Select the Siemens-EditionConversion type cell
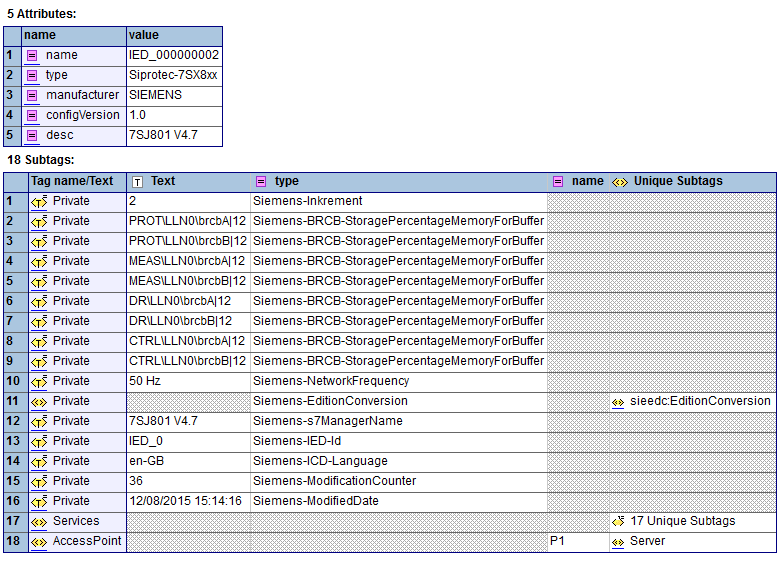 [398, 402]
